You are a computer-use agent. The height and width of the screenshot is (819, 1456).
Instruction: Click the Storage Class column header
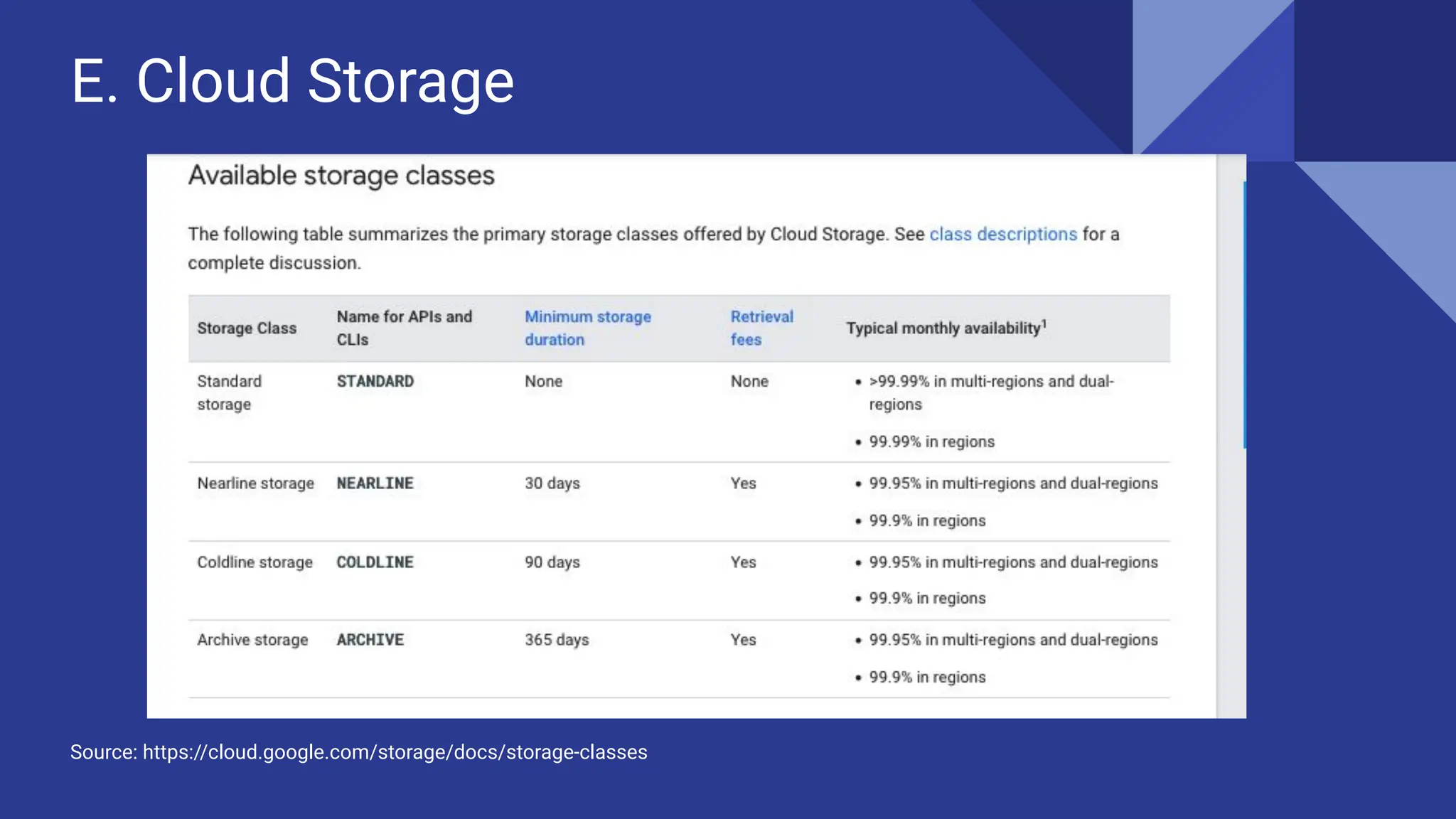tap(247, 328)
